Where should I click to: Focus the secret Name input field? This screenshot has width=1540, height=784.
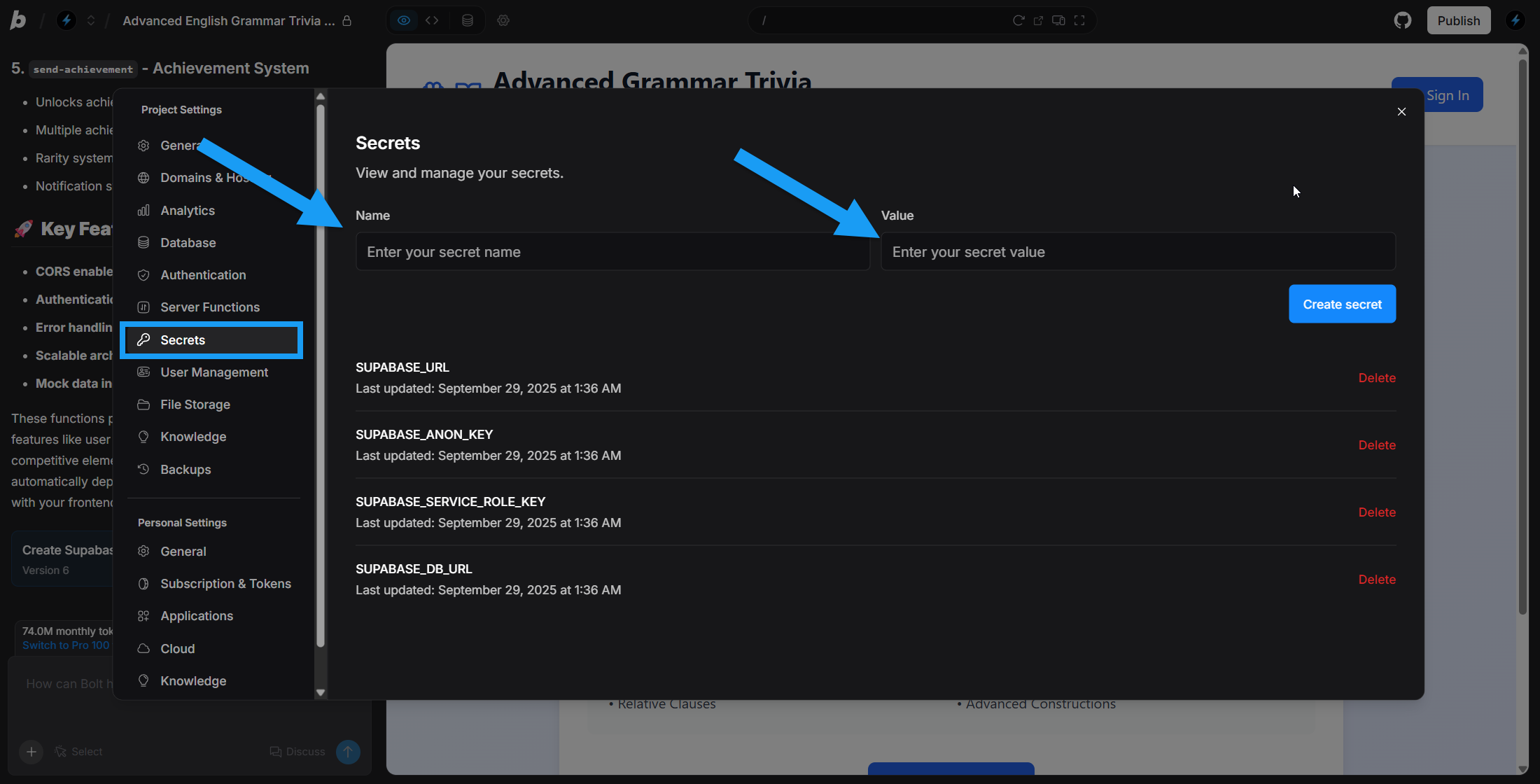[x=612, y=251]
